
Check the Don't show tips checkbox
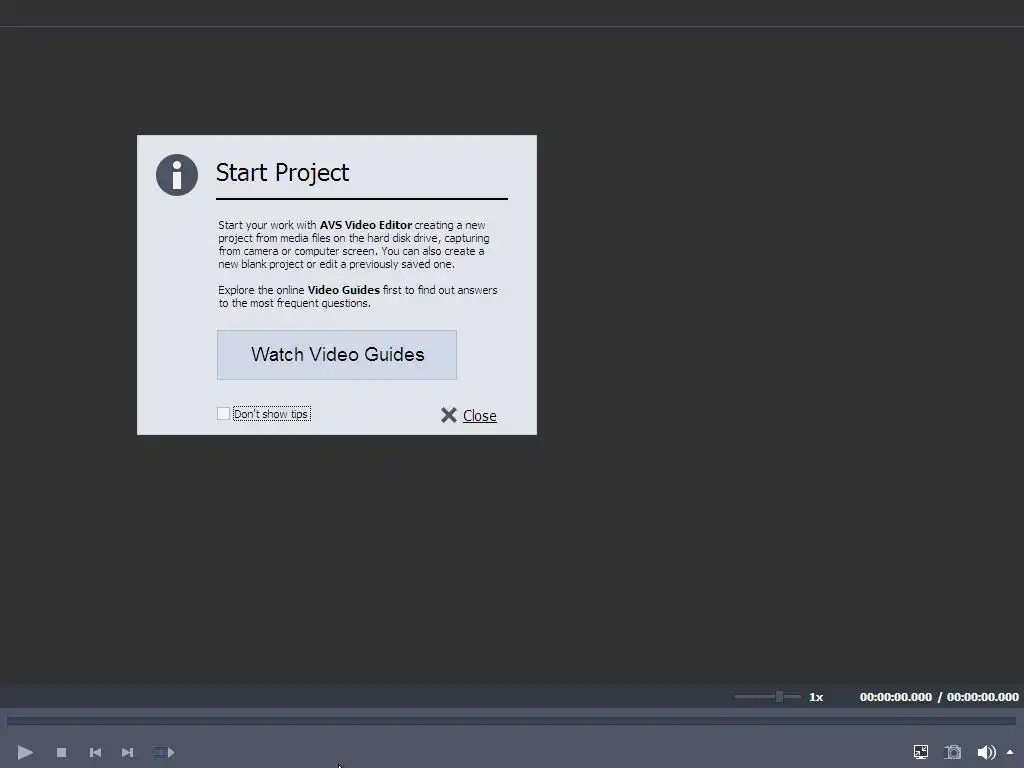point(223,413)
